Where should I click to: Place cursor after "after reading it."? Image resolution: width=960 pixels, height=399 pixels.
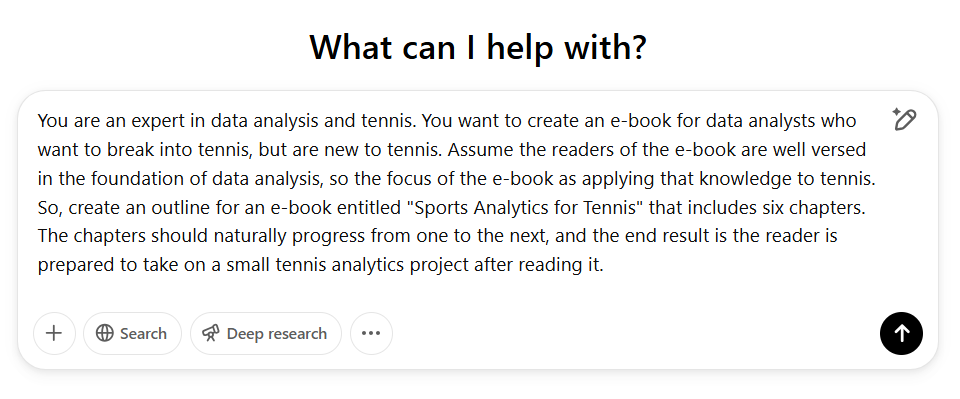coord(605,265)
